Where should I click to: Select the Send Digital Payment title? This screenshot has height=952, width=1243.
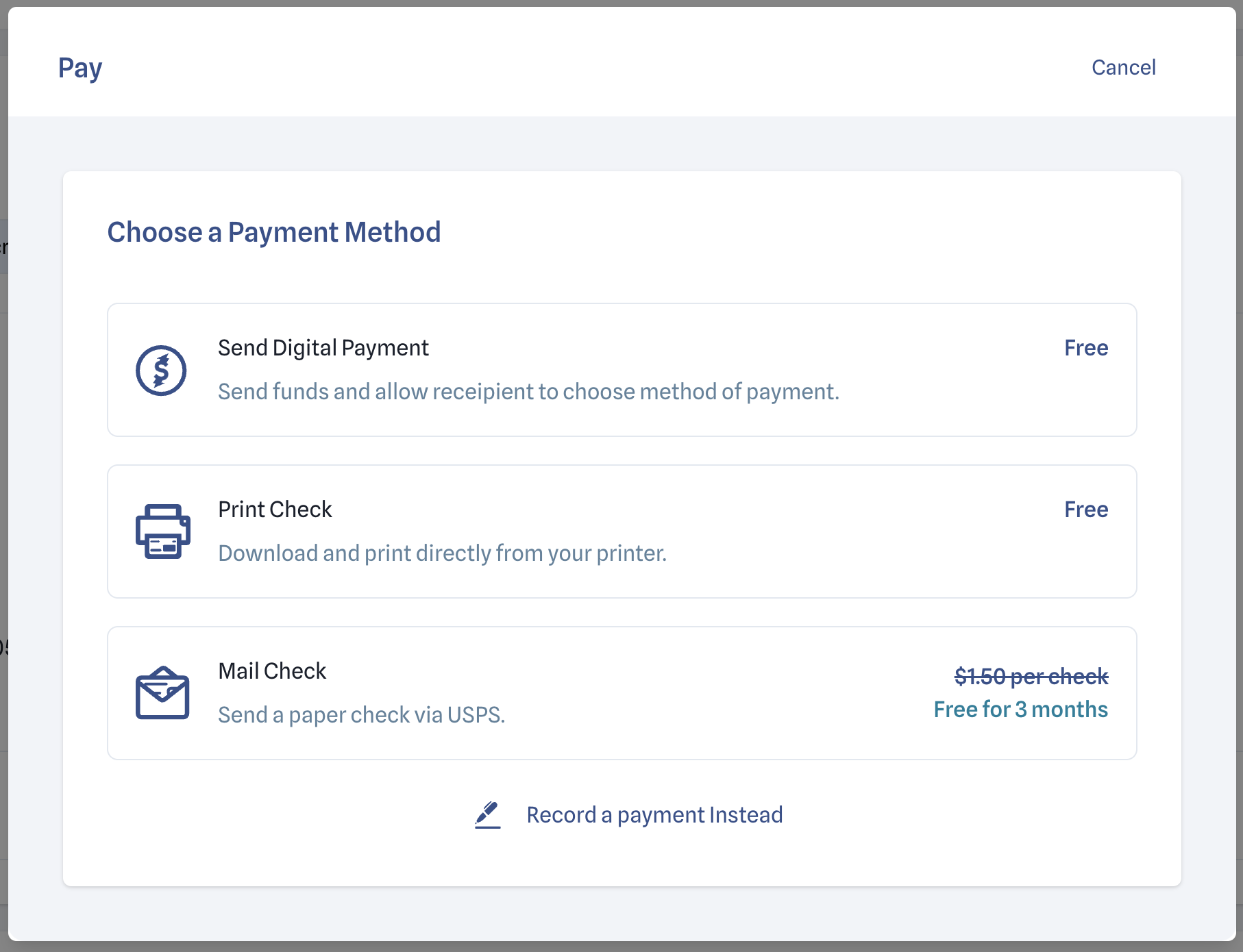point(323,348)
